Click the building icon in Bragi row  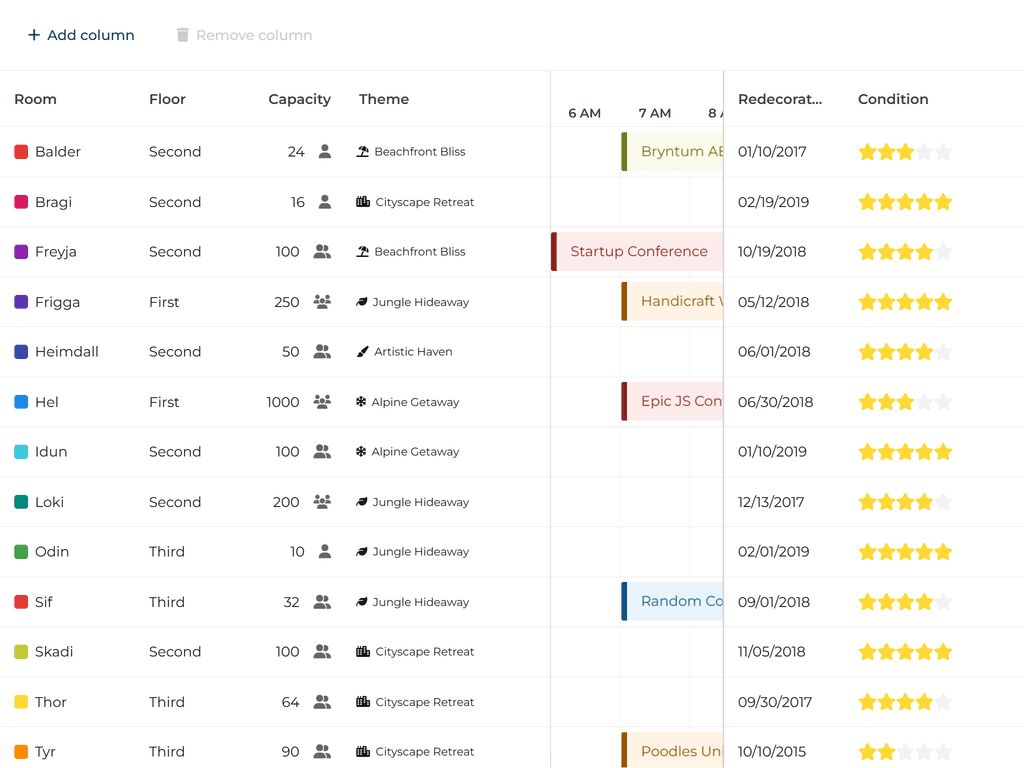363,202
